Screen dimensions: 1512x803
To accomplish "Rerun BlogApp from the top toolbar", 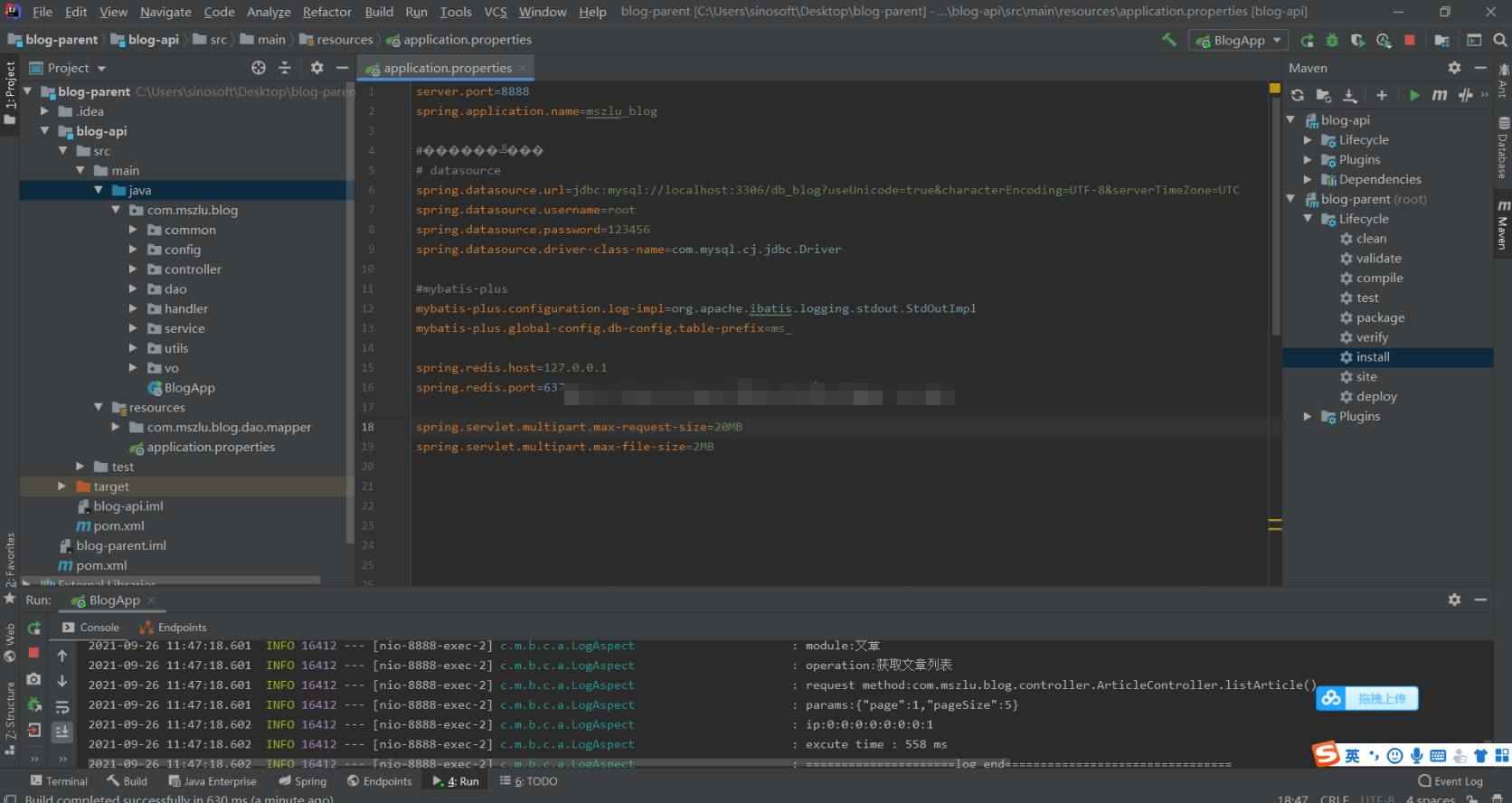I will [x=1307, y=40].
